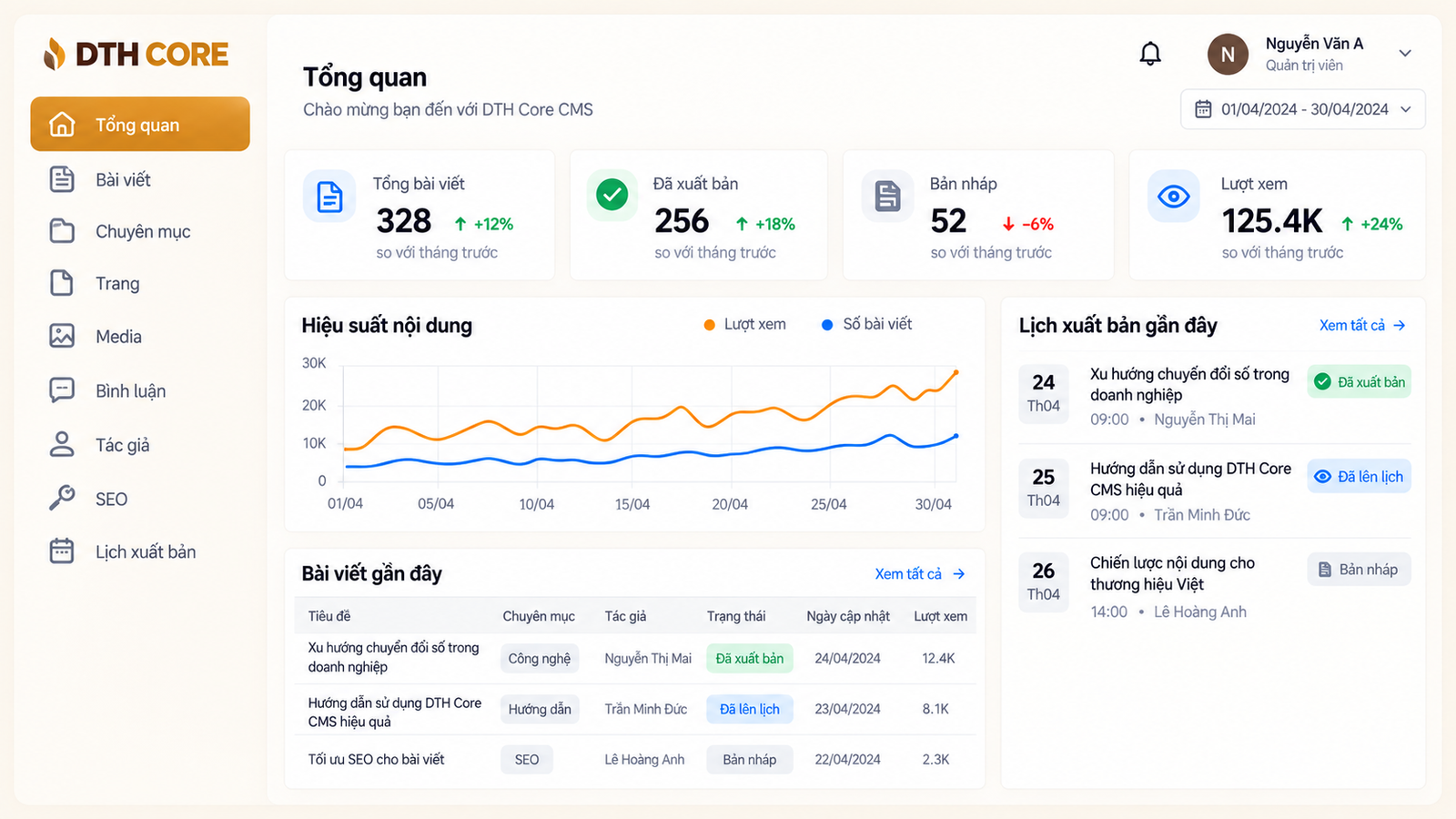Click the Đã xuất bản badge in schedule panel
The height and width of the screenshot is (819, 1456).
point(1360,382)
